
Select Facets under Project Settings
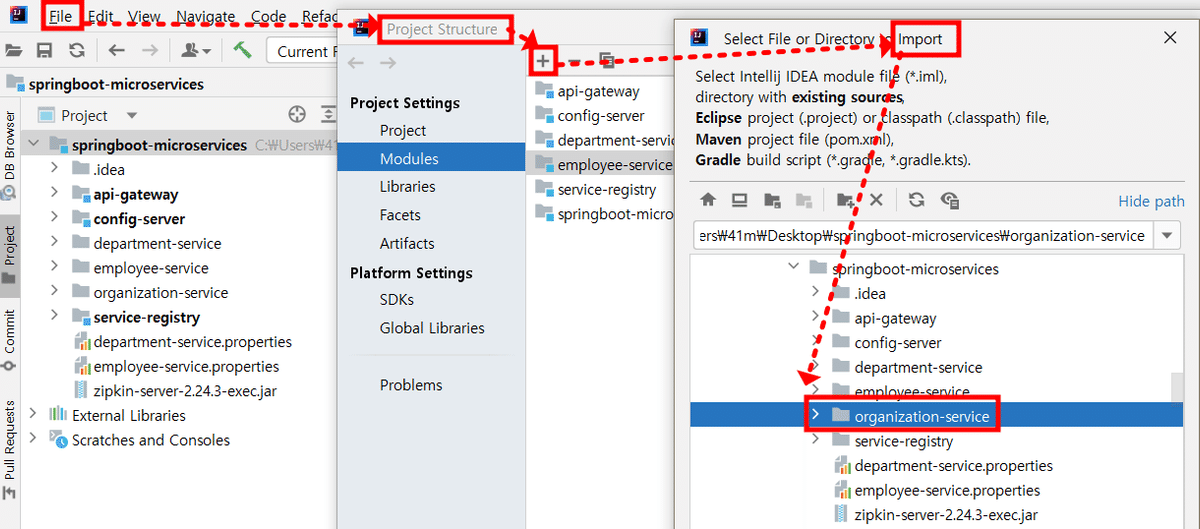(400, 215)
